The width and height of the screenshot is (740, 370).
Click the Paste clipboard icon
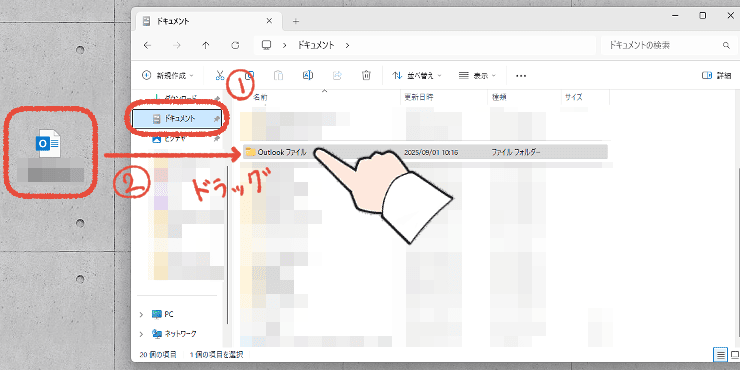[278, 75]
